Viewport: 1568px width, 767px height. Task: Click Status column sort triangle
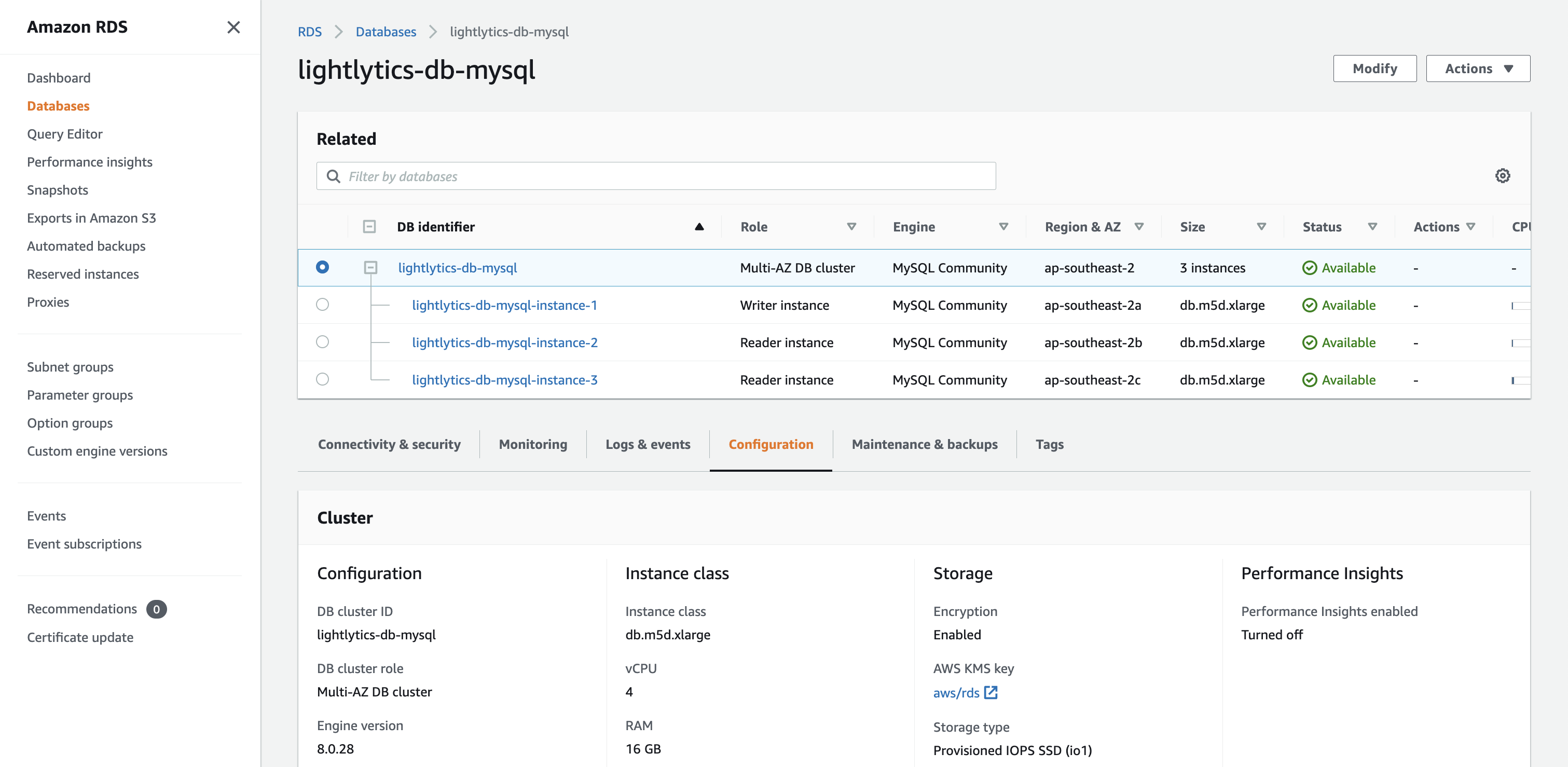(1372, 227)
